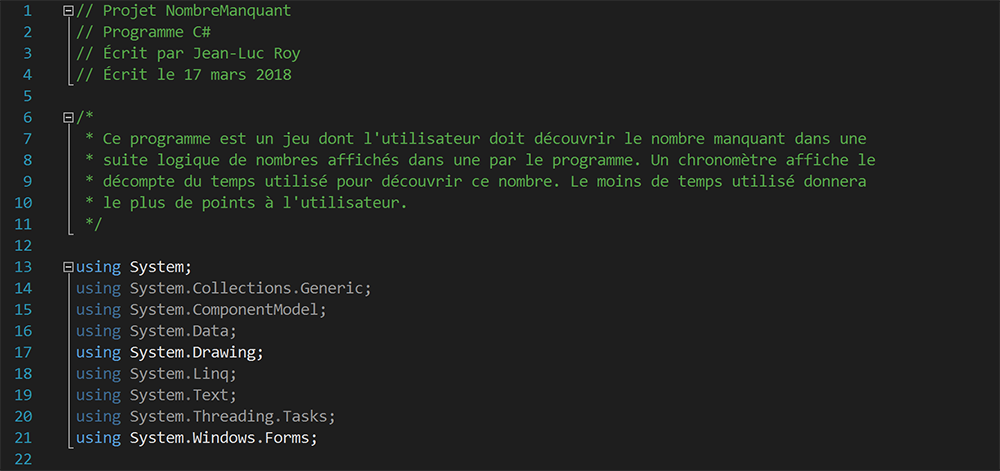Collapse the header comment block at line 1
This screenshot has height=471, width=1000.
tap(69, 10)
